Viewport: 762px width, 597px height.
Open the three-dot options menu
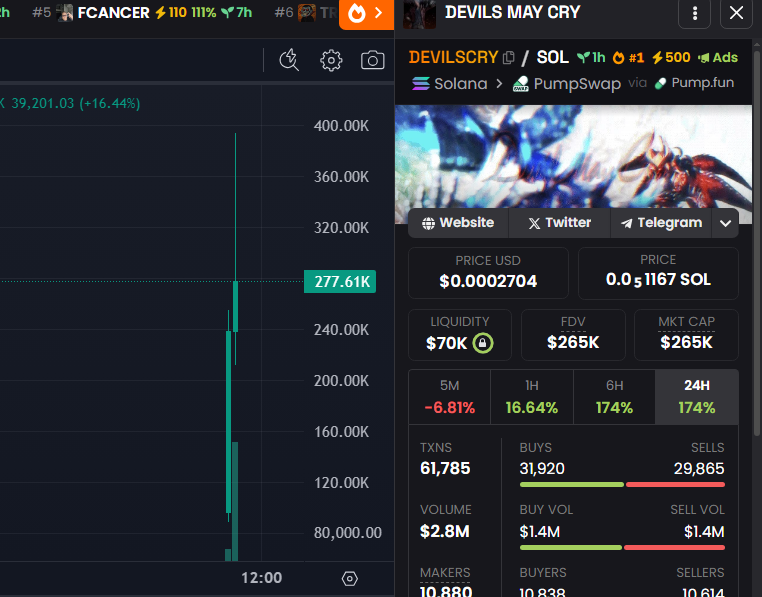[x=695, y=14]
